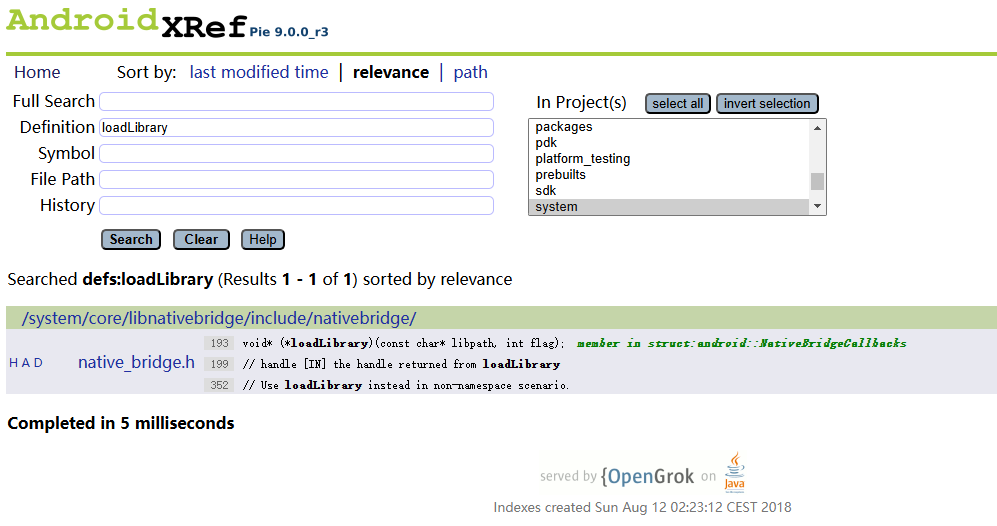The width and height of the screenshot is (997, 526).
Task: Select sdk in the project list
Action: coord(670,190)
